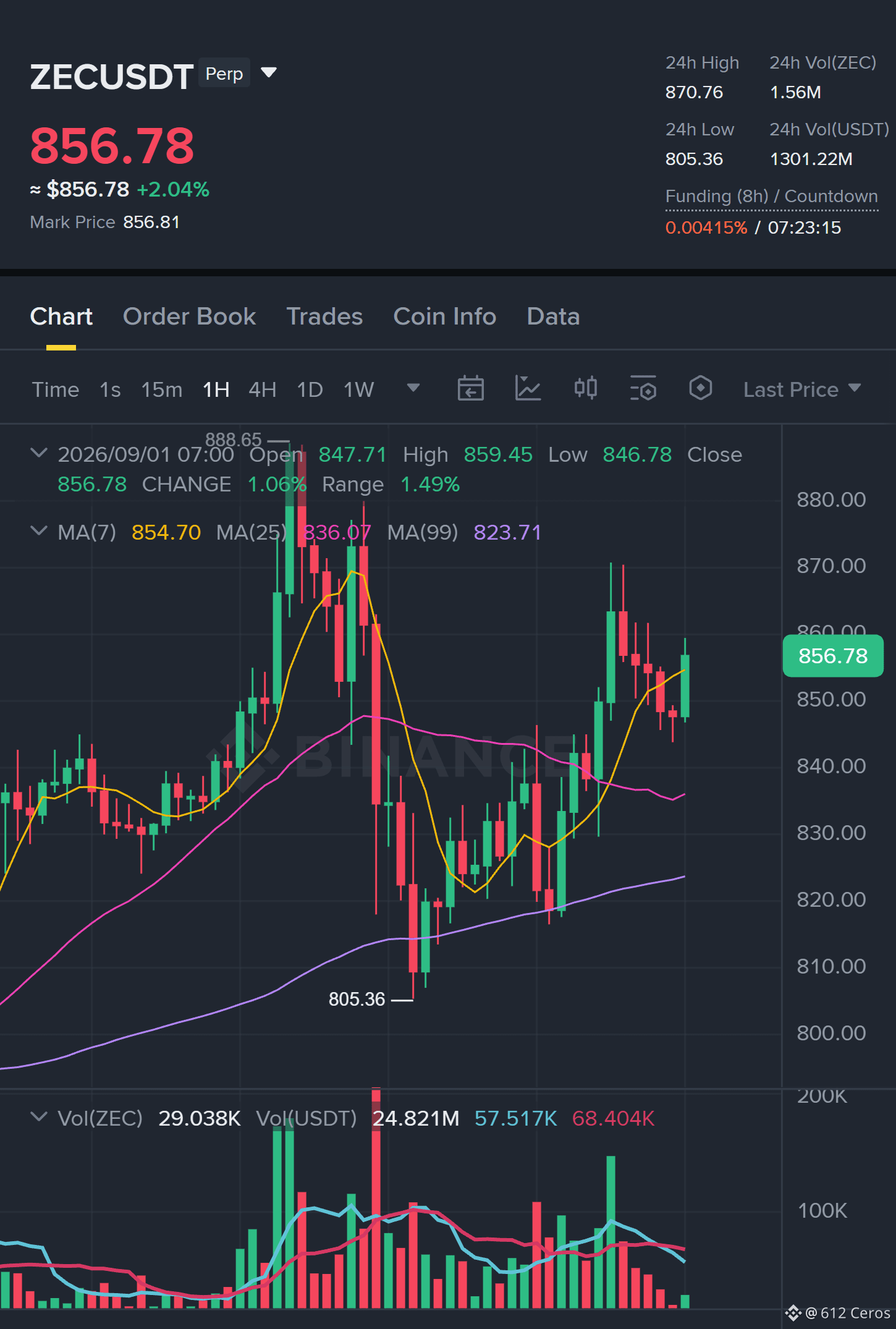Switch to the 15m timeframe
The width and height of the screenshot is (896, 1329).
point(162,389)
